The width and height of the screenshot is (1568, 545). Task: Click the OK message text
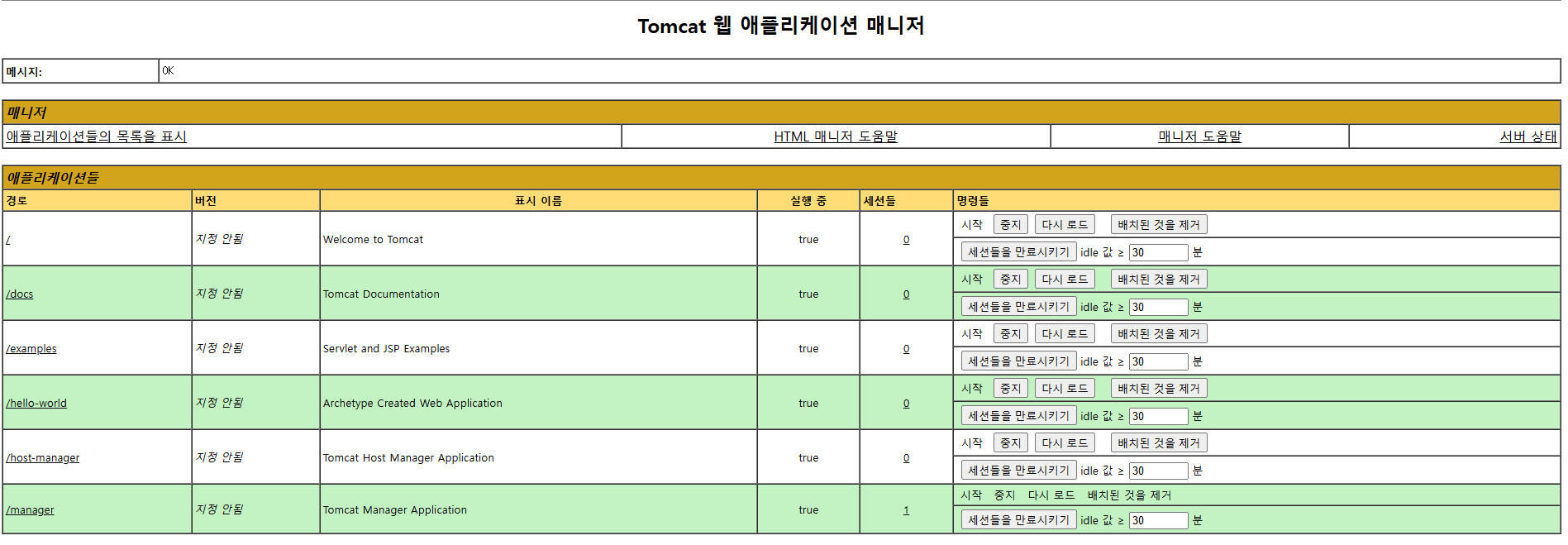tap(168, 71)
